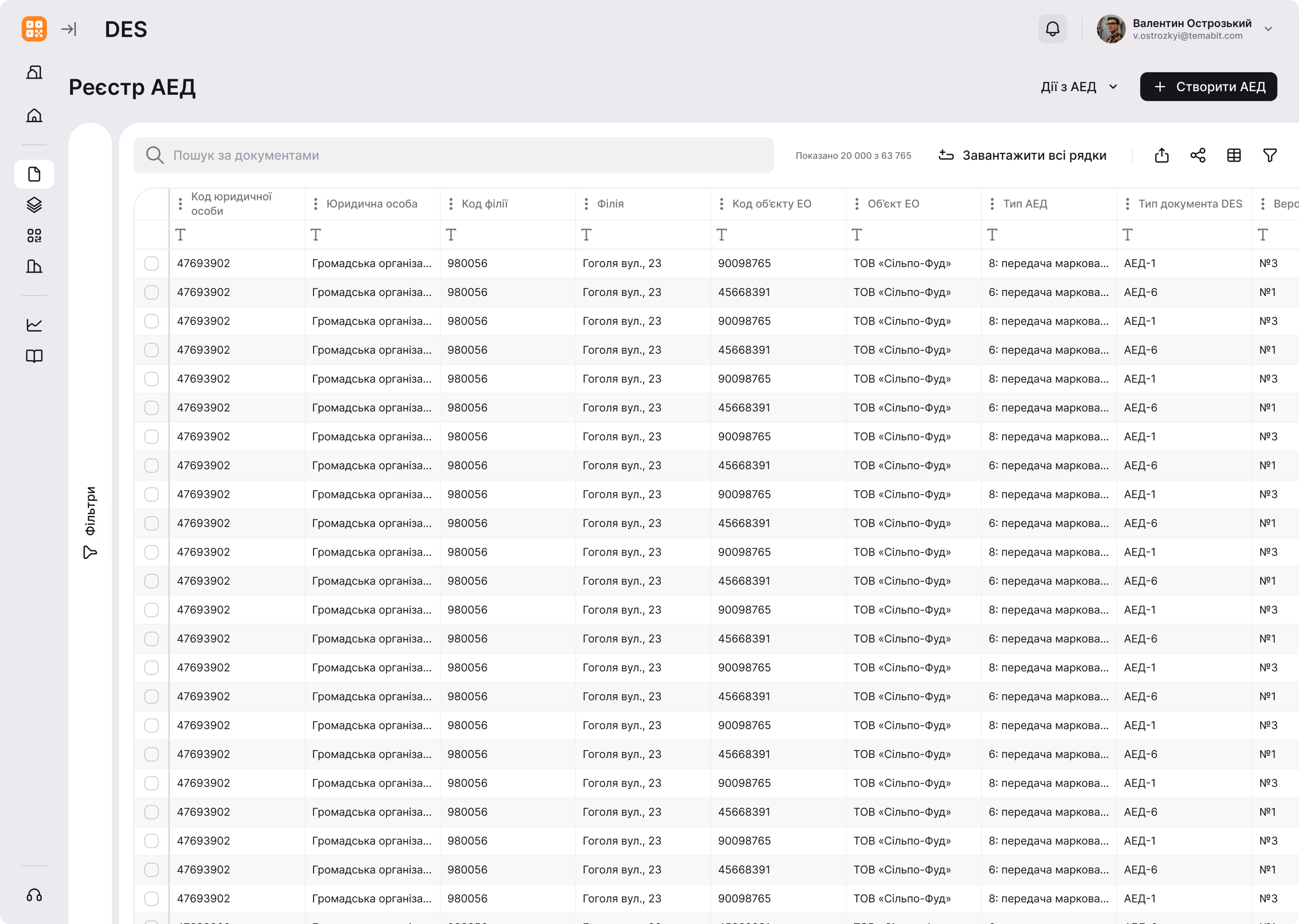Select the second row checkbox
This screenshot has height=924, width=1299.
point(151,292)
